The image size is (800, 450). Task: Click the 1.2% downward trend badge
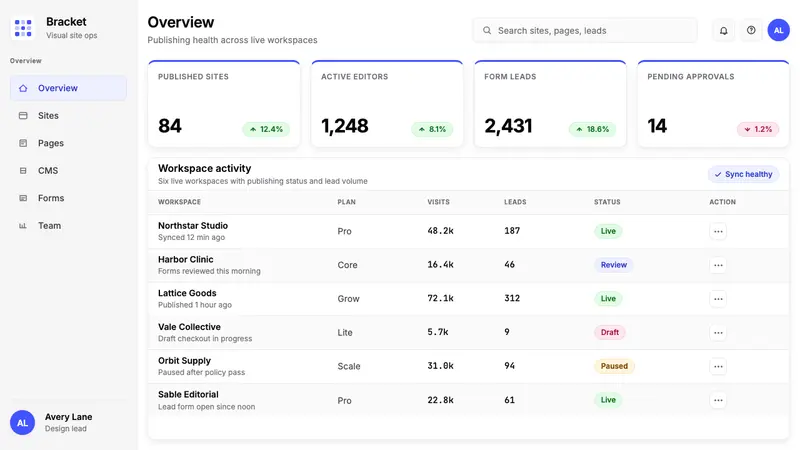pos(758,129)
